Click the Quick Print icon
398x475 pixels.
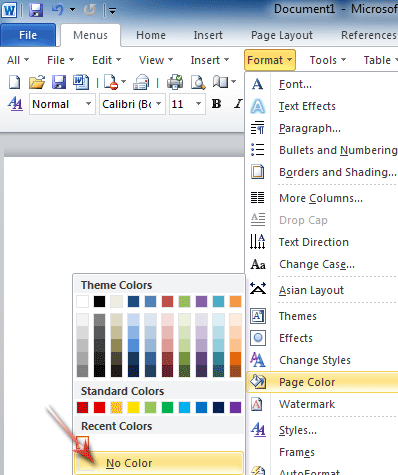point(175,82)
